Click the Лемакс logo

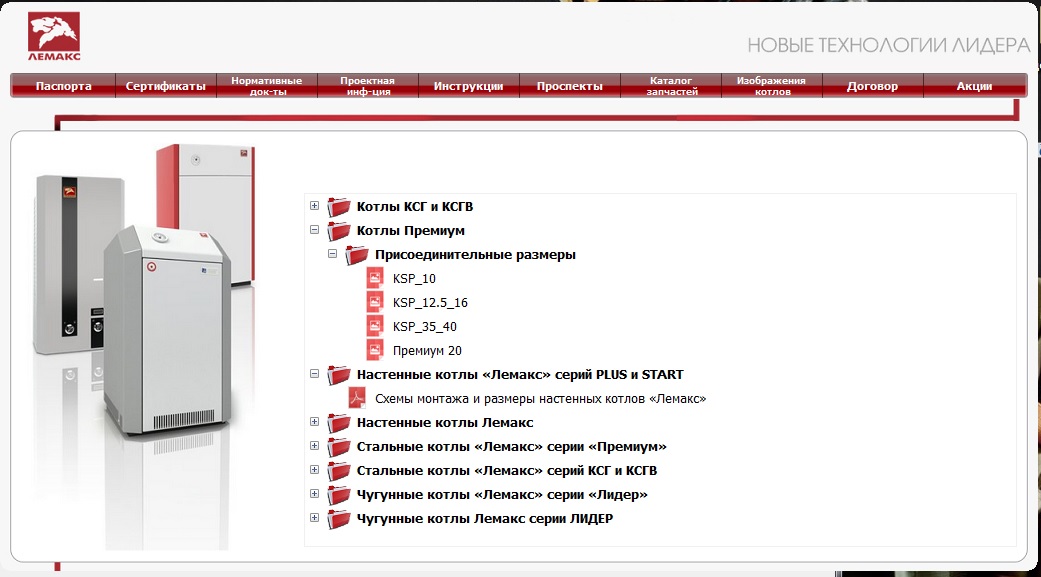(x=54, y=36)
